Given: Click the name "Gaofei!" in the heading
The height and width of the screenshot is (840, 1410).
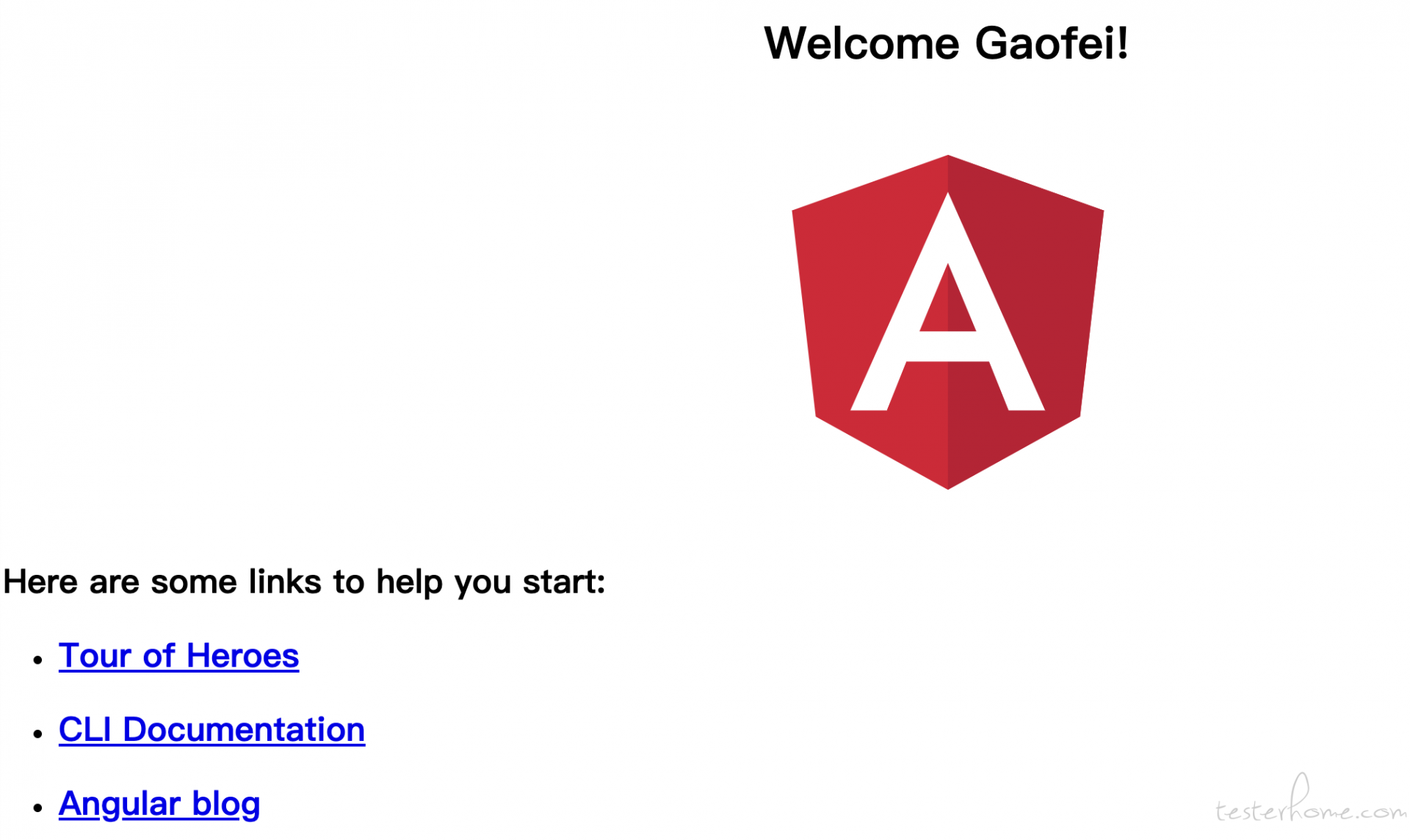Looking at the screenshot, I should [1052, 43].
